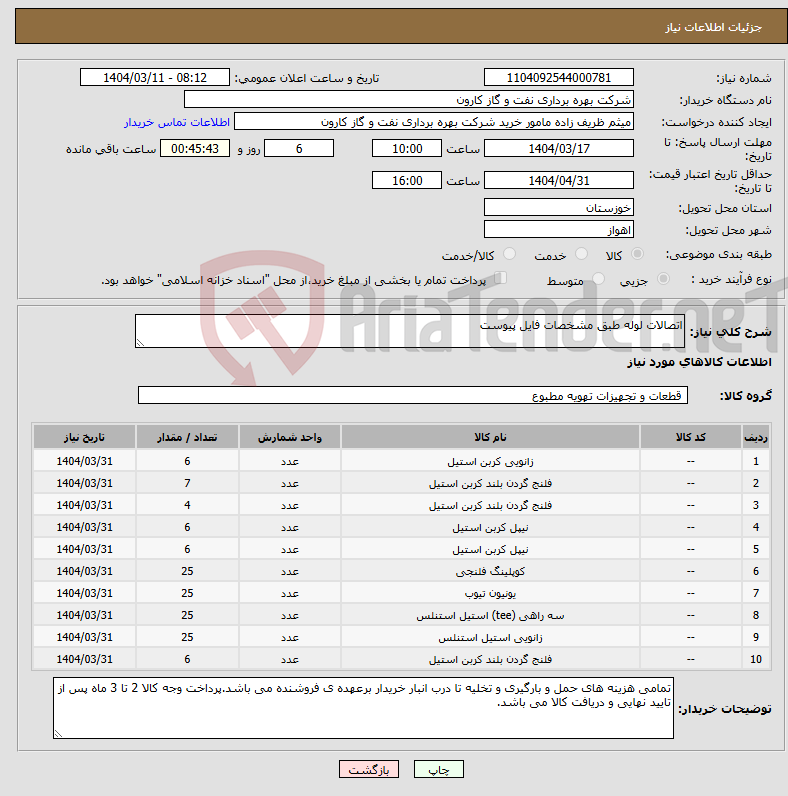Select the جزیی purchase type radio
This screenshot has width=788, height=796.
663,279
